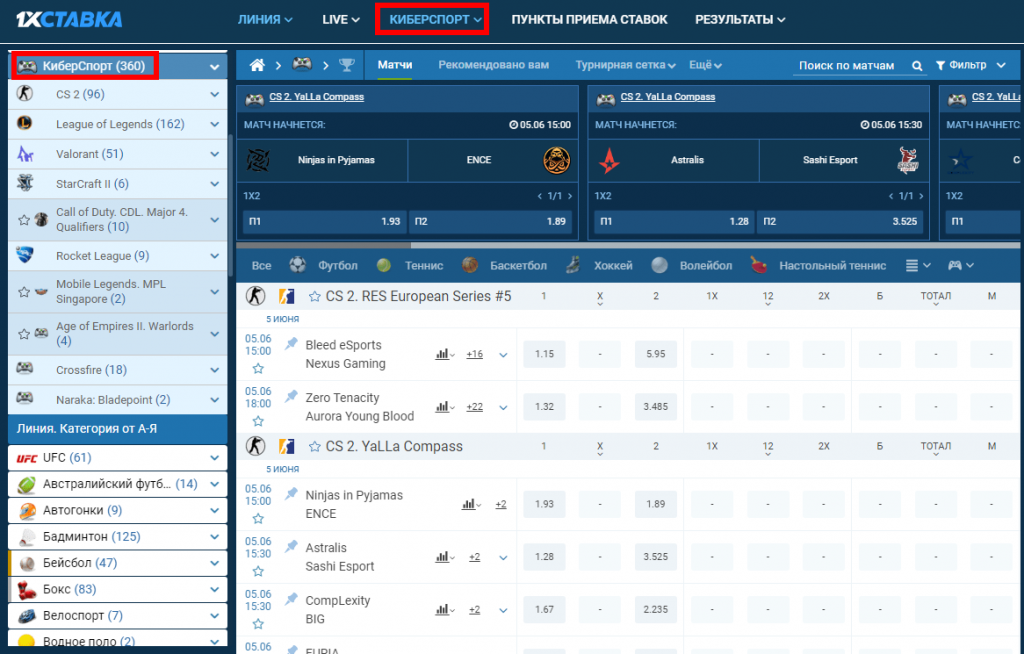Open the search magnifier icon
This screenshot has width=1024, height=654.
tap(917, 66)
